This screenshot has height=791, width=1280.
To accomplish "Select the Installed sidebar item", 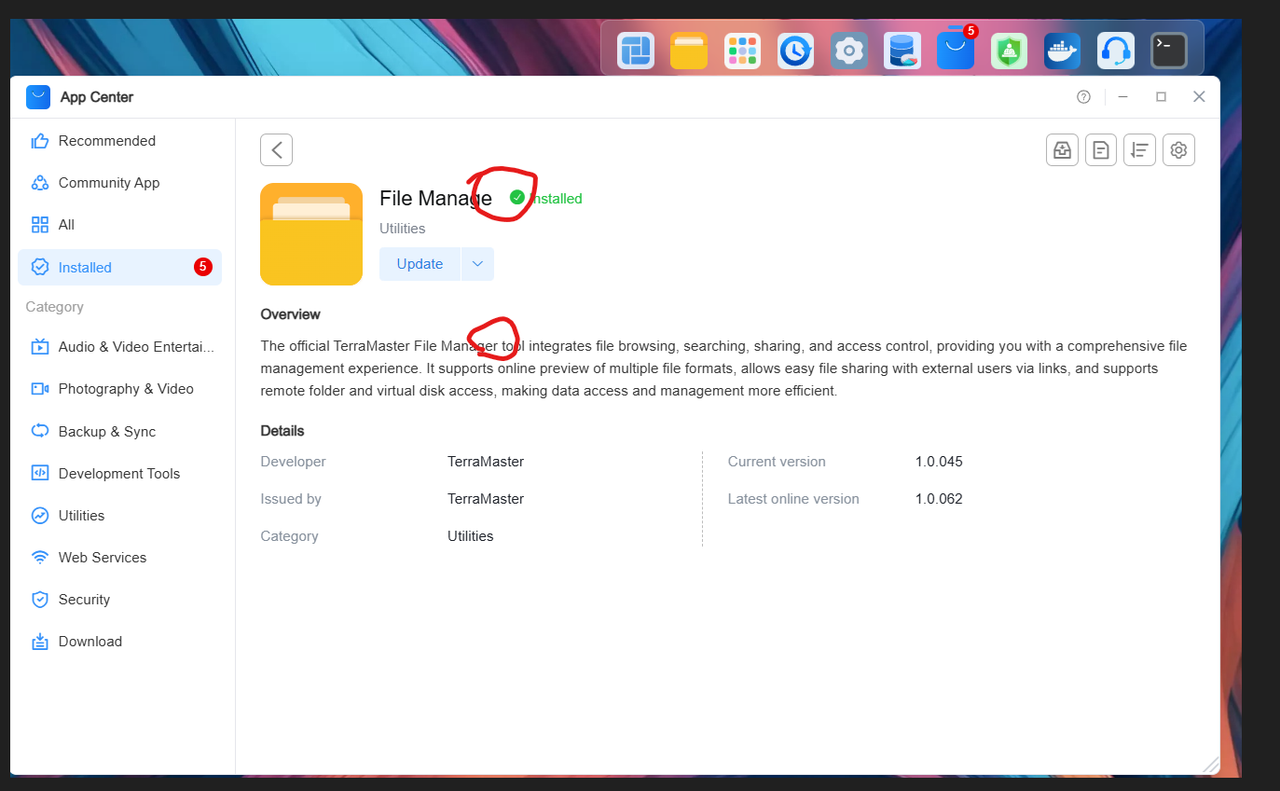I will click(120, 267).
